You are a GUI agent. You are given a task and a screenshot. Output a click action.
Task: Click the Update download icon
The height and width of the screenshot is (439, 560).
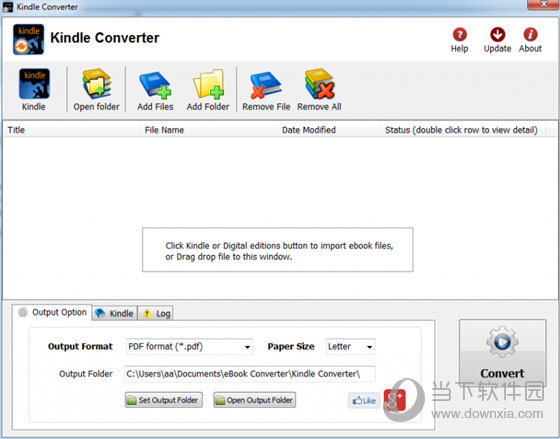click(x=498, y=35)
